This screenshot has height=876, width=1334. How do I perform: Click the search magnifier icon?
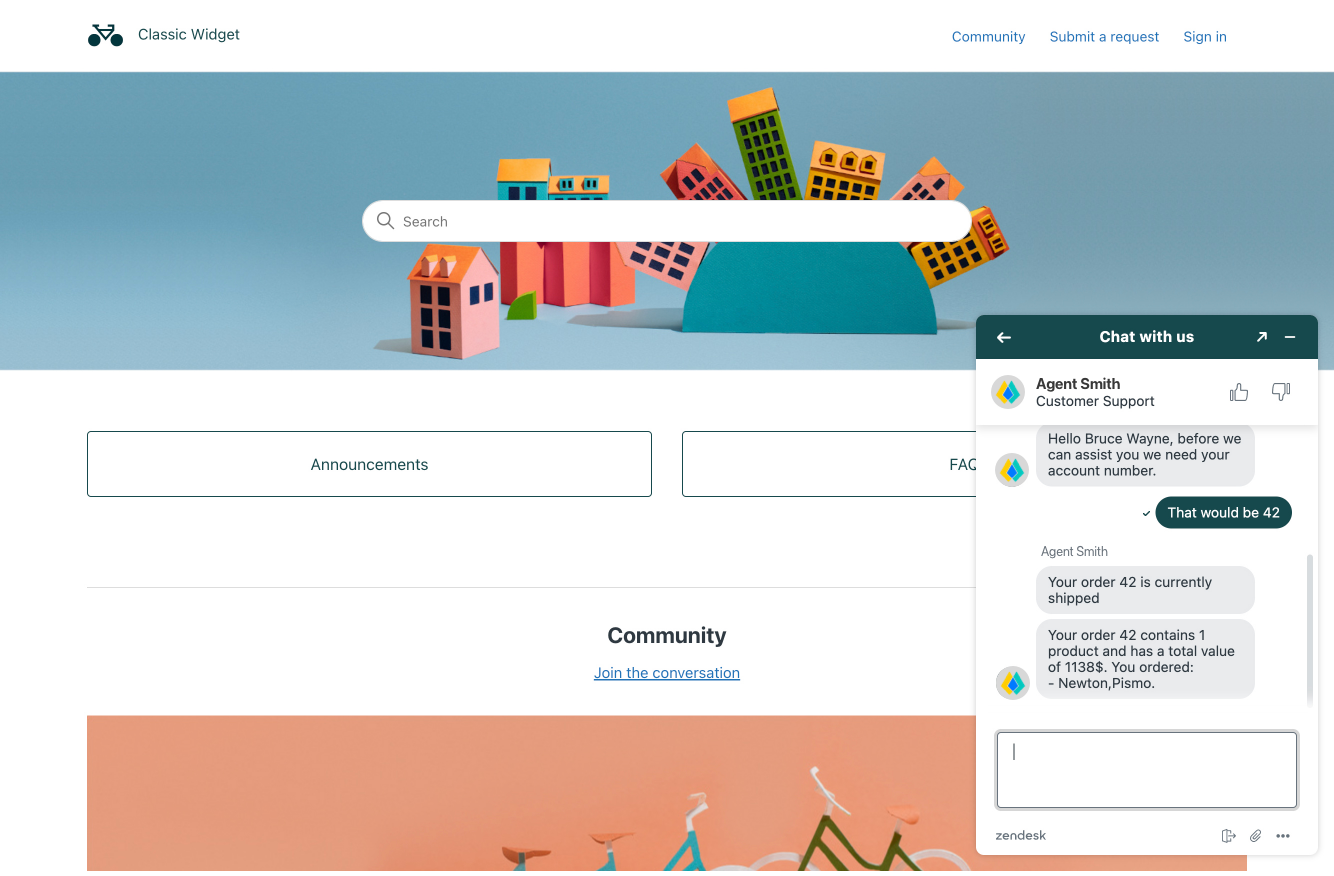385,221
